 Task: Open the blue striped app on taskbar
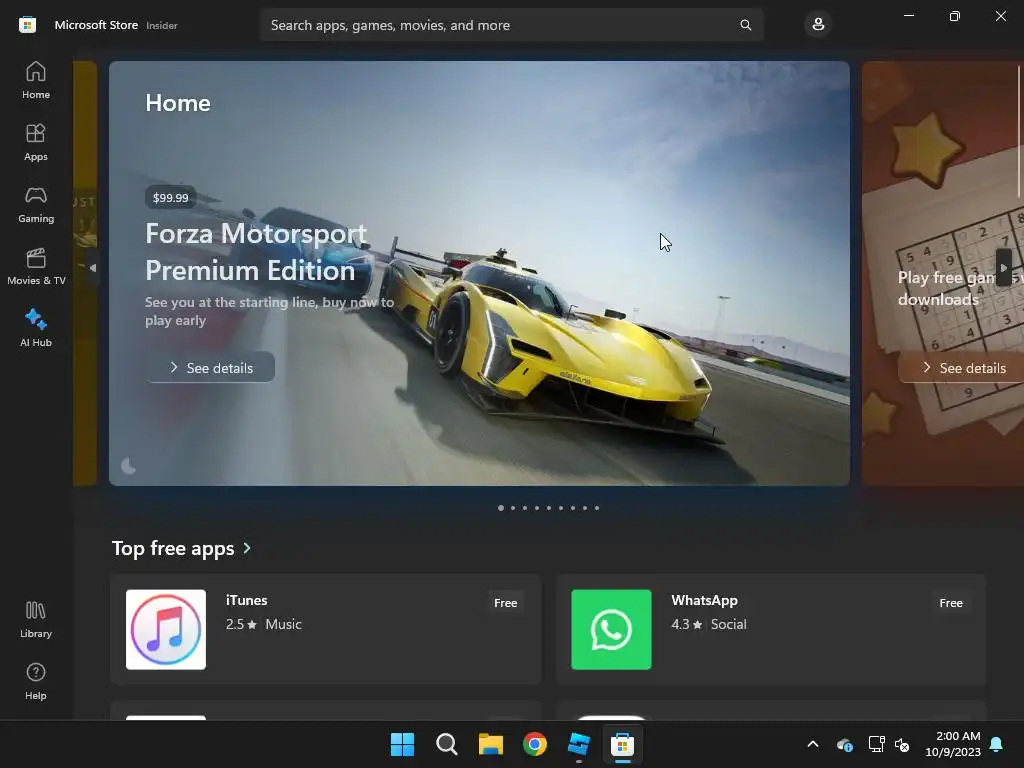coord(579,744)
